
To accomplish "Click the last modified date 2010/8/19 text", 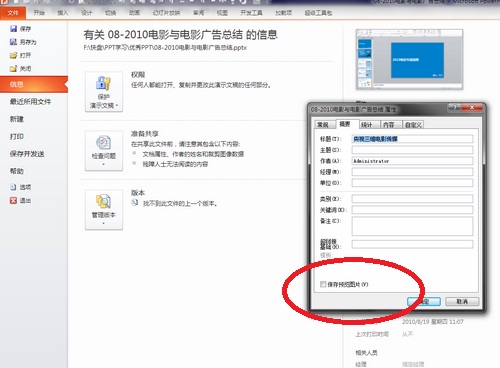I will coord(433,322).
